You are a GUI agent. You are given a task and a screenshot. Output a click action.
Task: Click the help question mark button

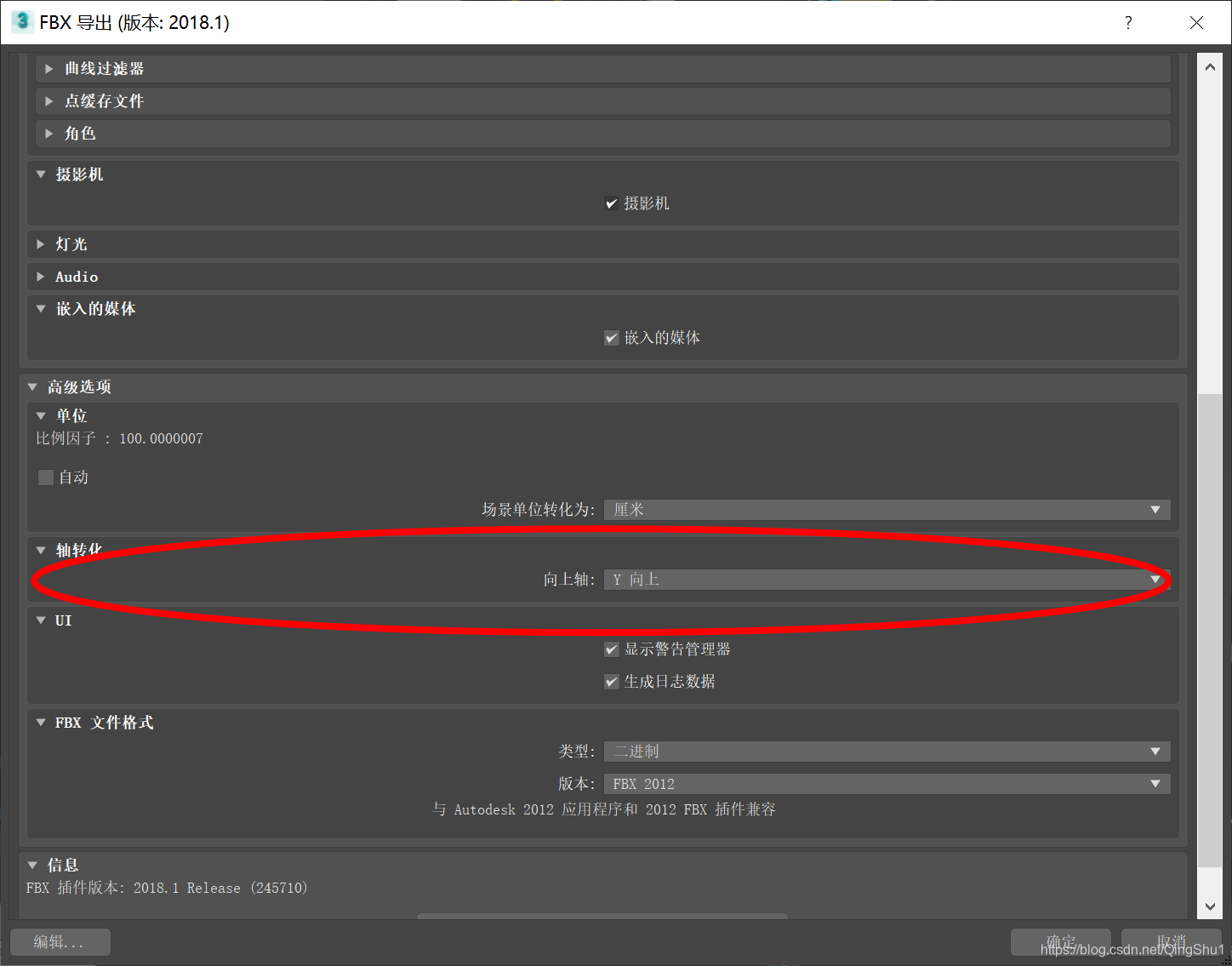click(x=1128, y=23)
